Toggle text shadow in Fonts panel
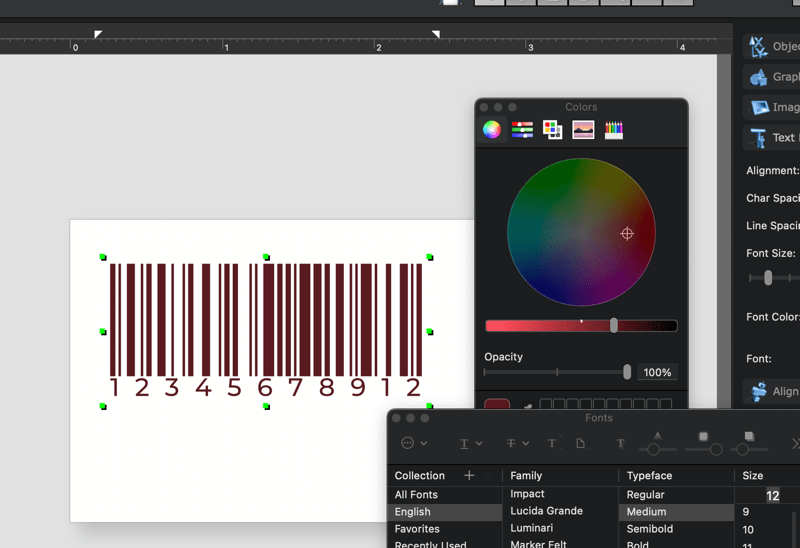Image resolution: width=800 pixels, height=548 pixels. (620, 443)
